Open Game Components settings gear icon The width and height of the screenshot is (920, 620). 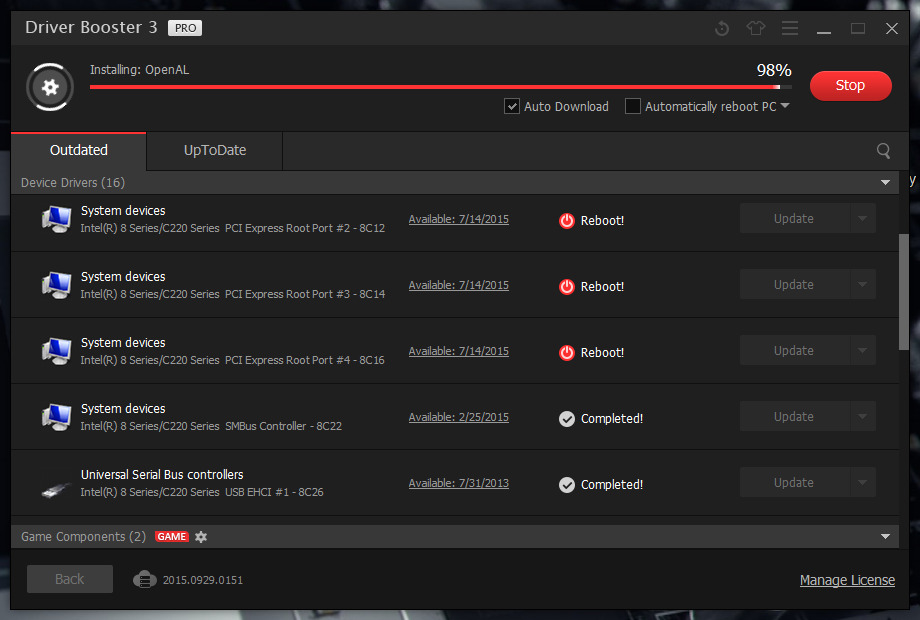coord(201,537)
